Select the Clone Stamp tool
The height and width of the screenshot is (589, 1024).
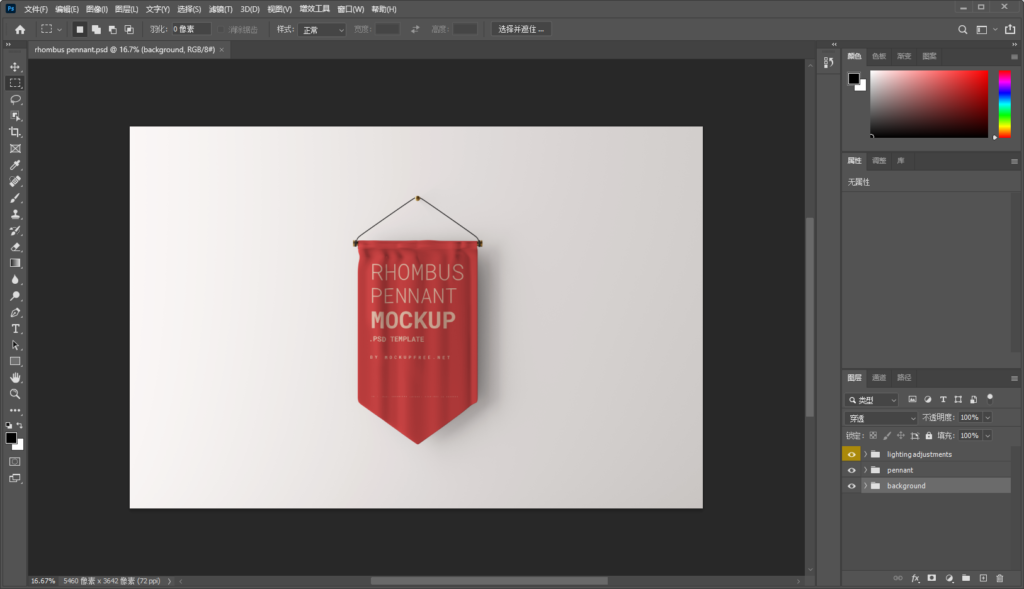point(15,214)
